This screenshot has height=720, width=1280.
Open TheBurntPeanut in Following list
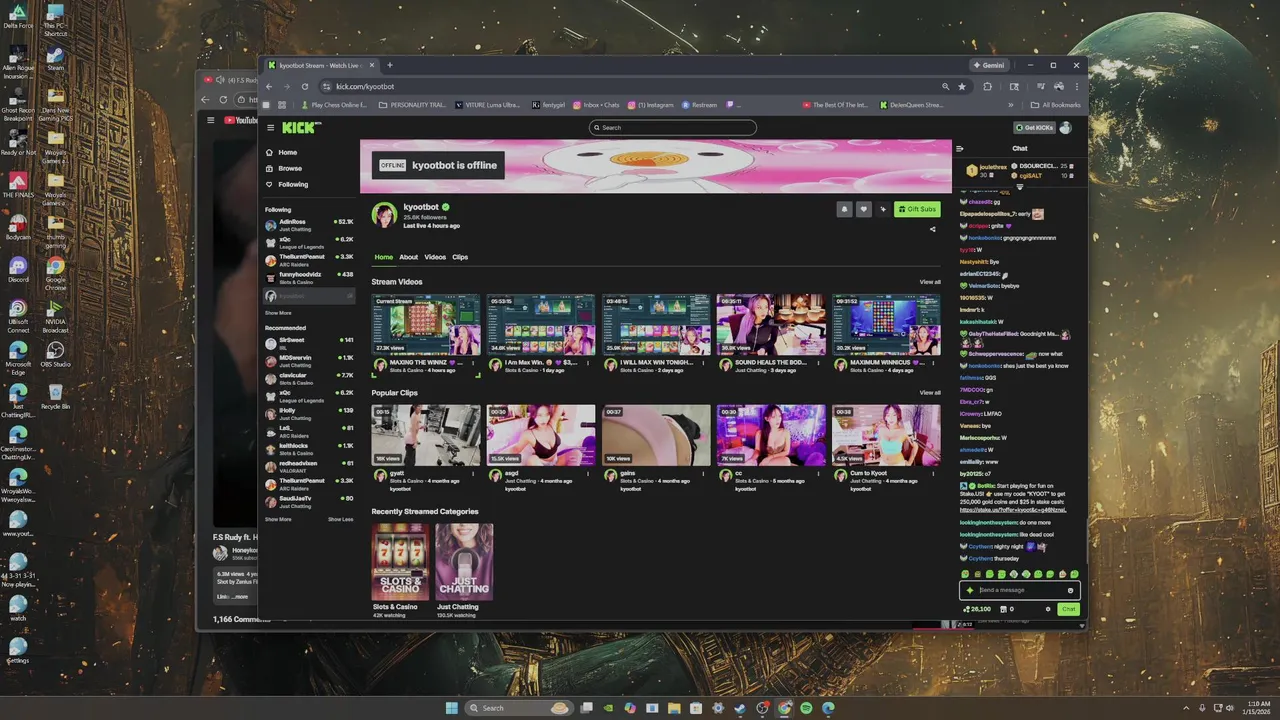point(309,260)
